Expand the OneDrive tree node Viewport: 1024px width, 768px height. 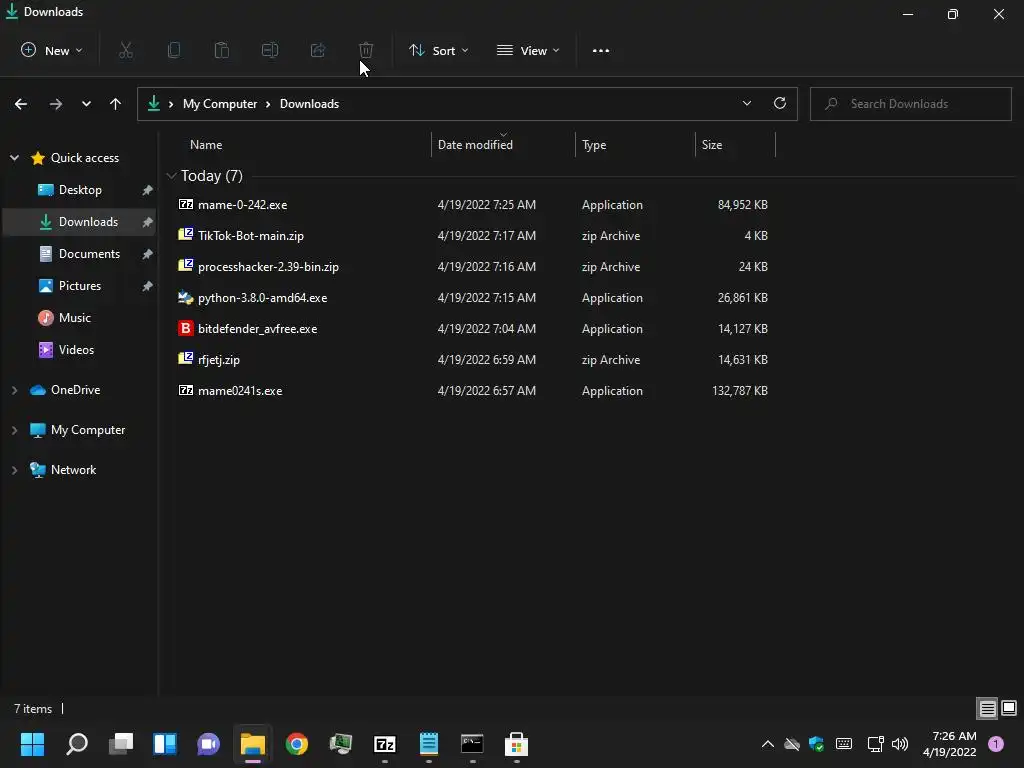14,390
